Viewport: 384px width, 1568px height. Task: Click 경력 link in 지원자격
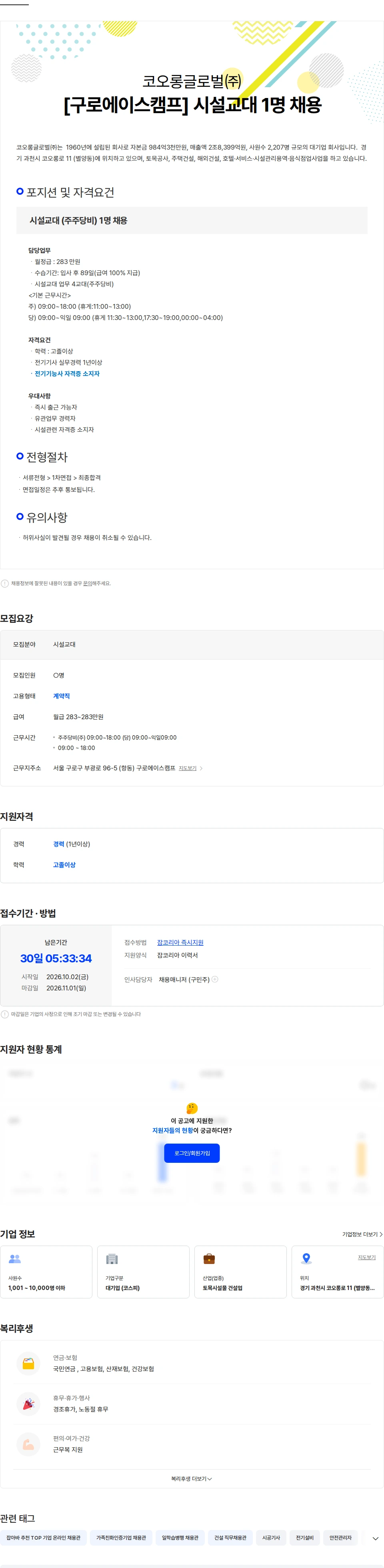coord(58,844)
